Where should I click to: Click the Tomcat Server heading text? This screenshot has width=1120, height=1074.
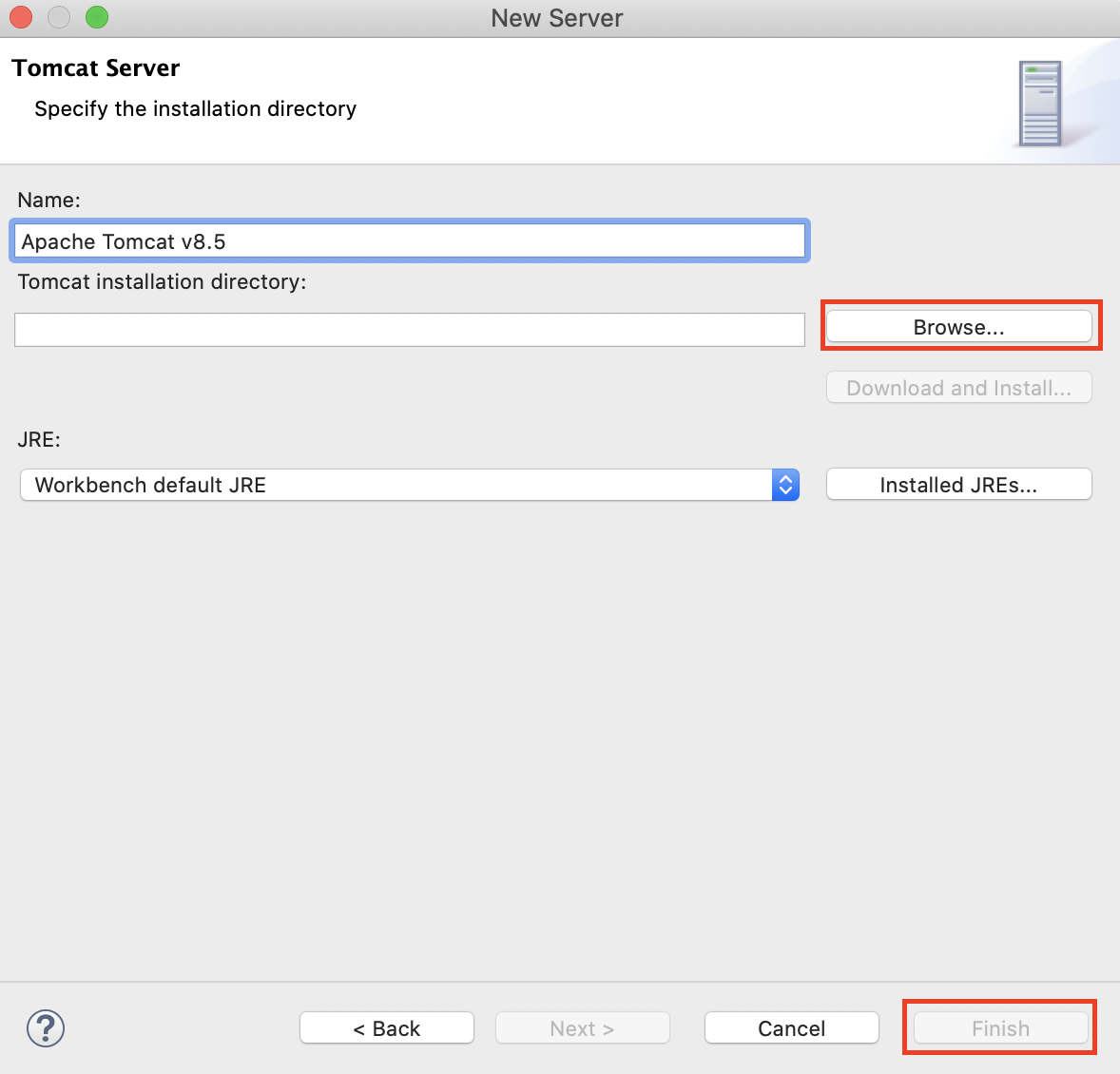pyautogui.click(x=96, y=67)
